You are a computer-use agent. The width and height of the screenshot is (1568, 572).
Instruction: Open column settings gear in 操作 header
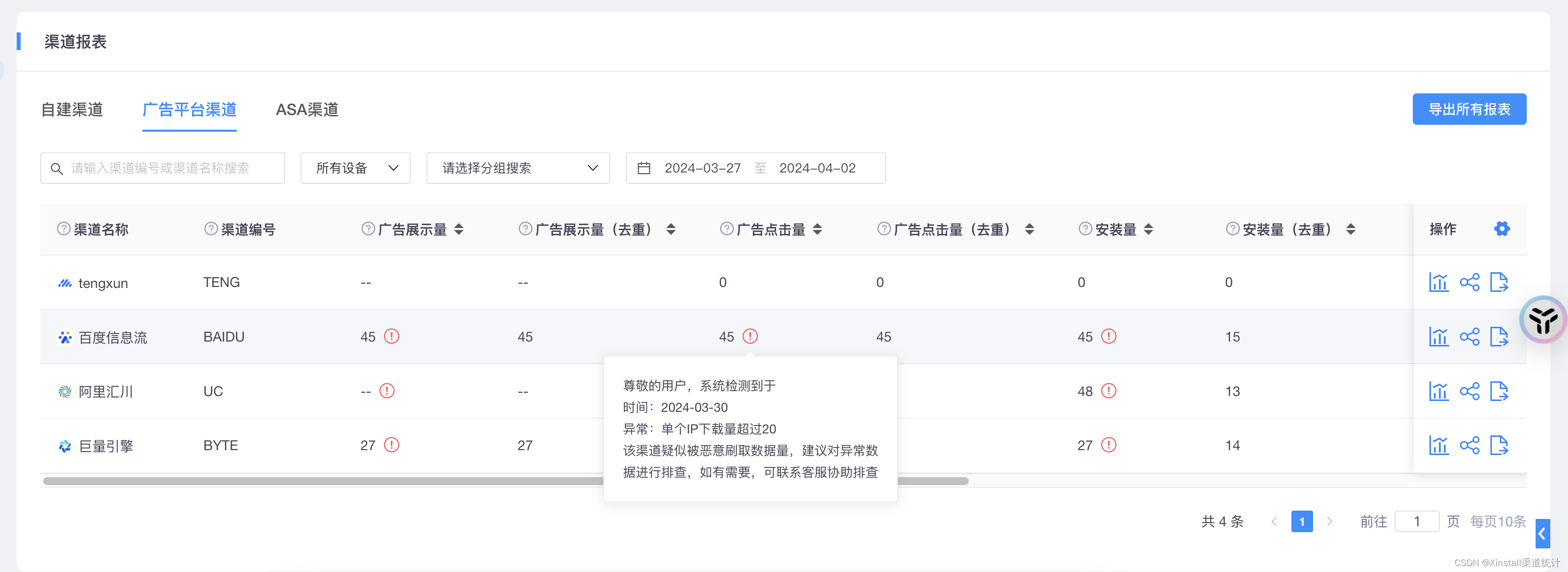coord(1502,229)
